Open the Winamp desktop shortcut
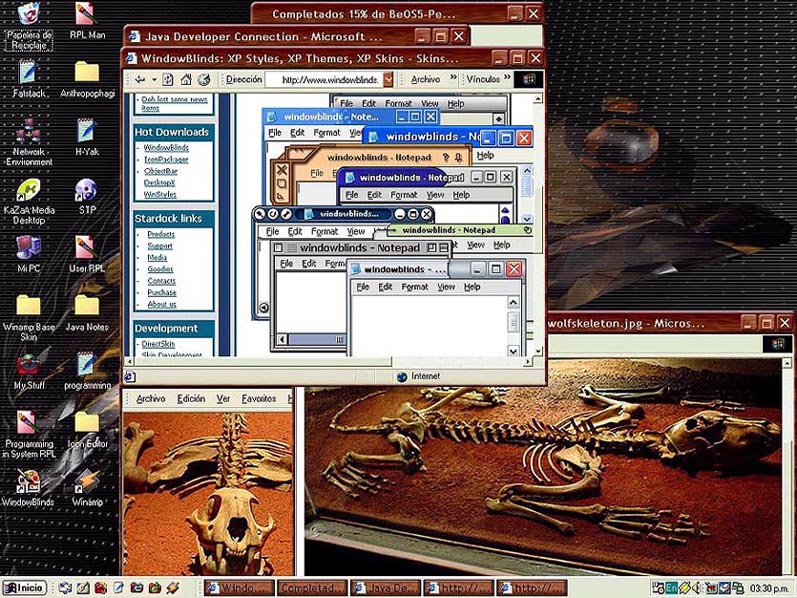Viewport: 797px width, 598px height. pos(87,482)
